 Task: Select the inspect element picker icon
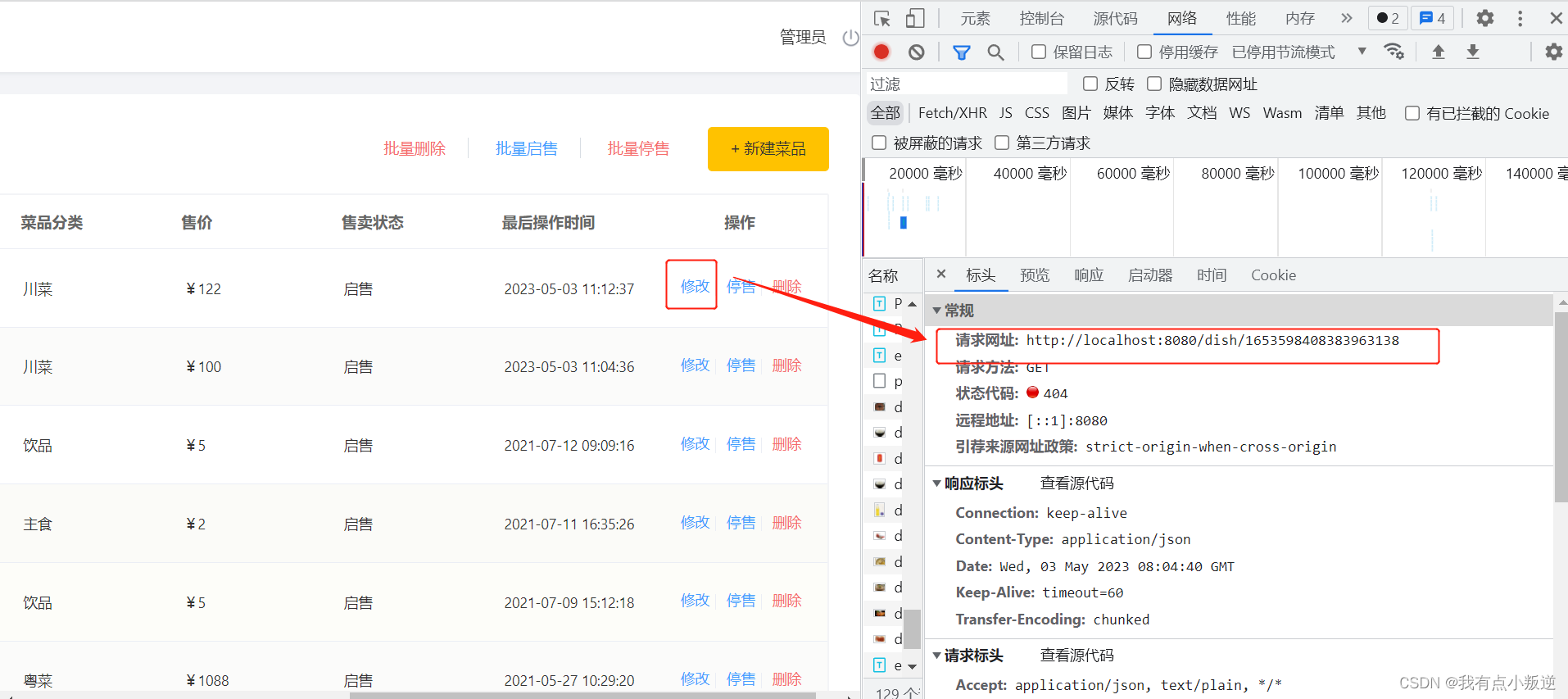click(x=882, y=19)
